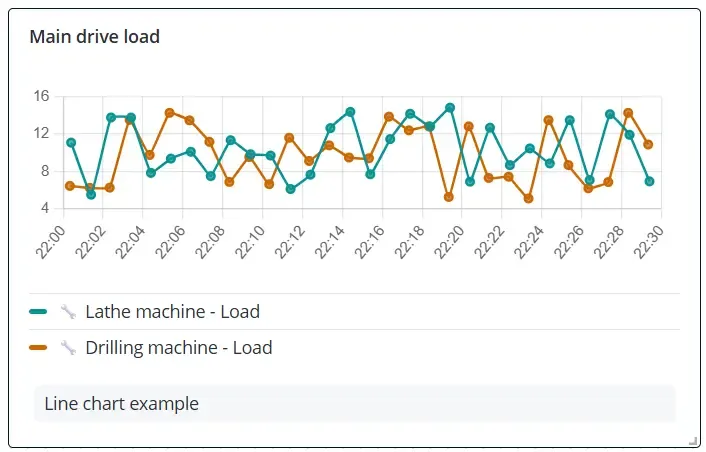Click the Main drive load title
The height and width of the screenshot is (452, 706).
pyautogui.click(x=95, y=37)
